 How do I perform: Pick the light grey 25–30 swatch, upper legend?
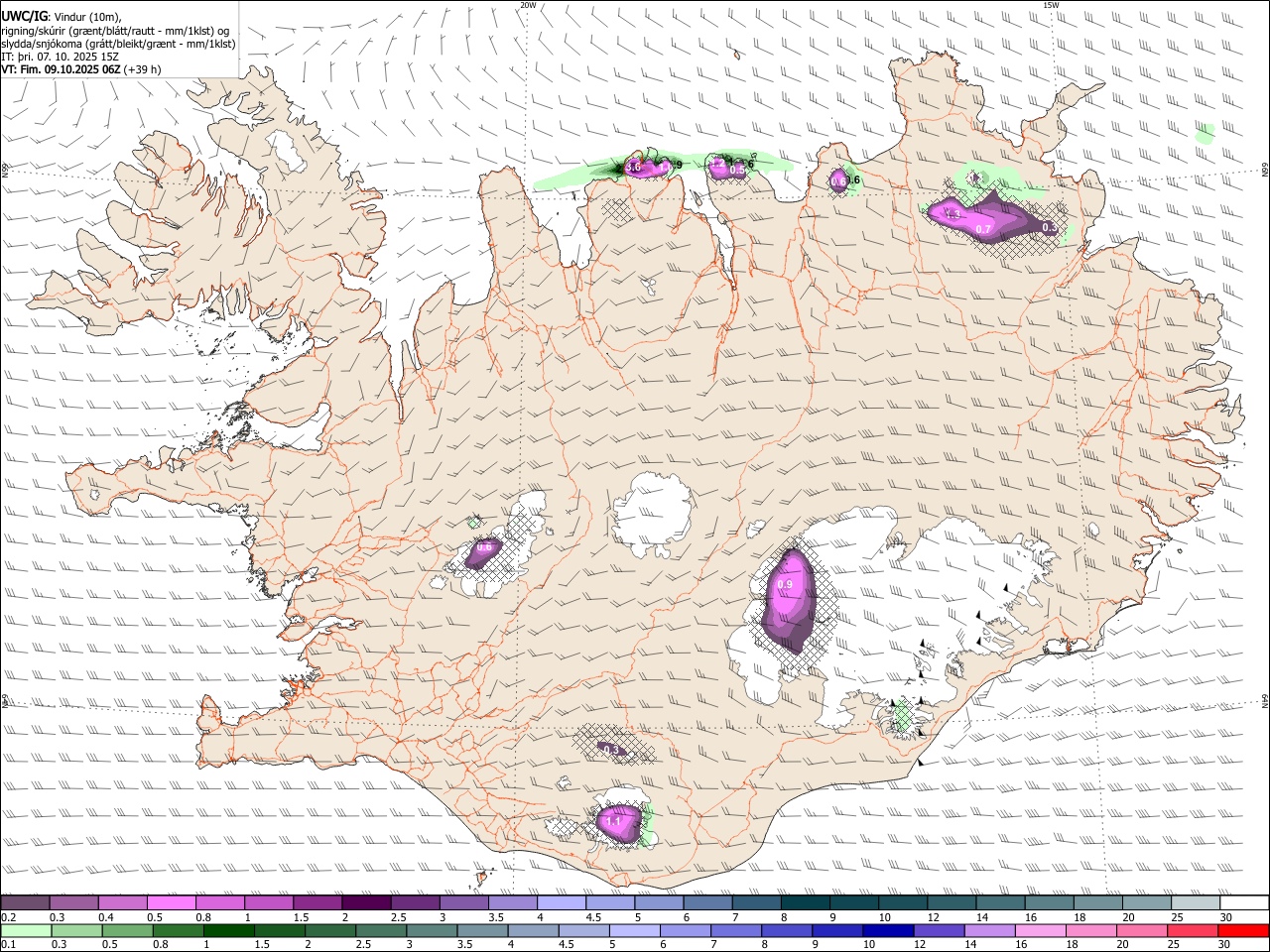tap(1196, 903)
